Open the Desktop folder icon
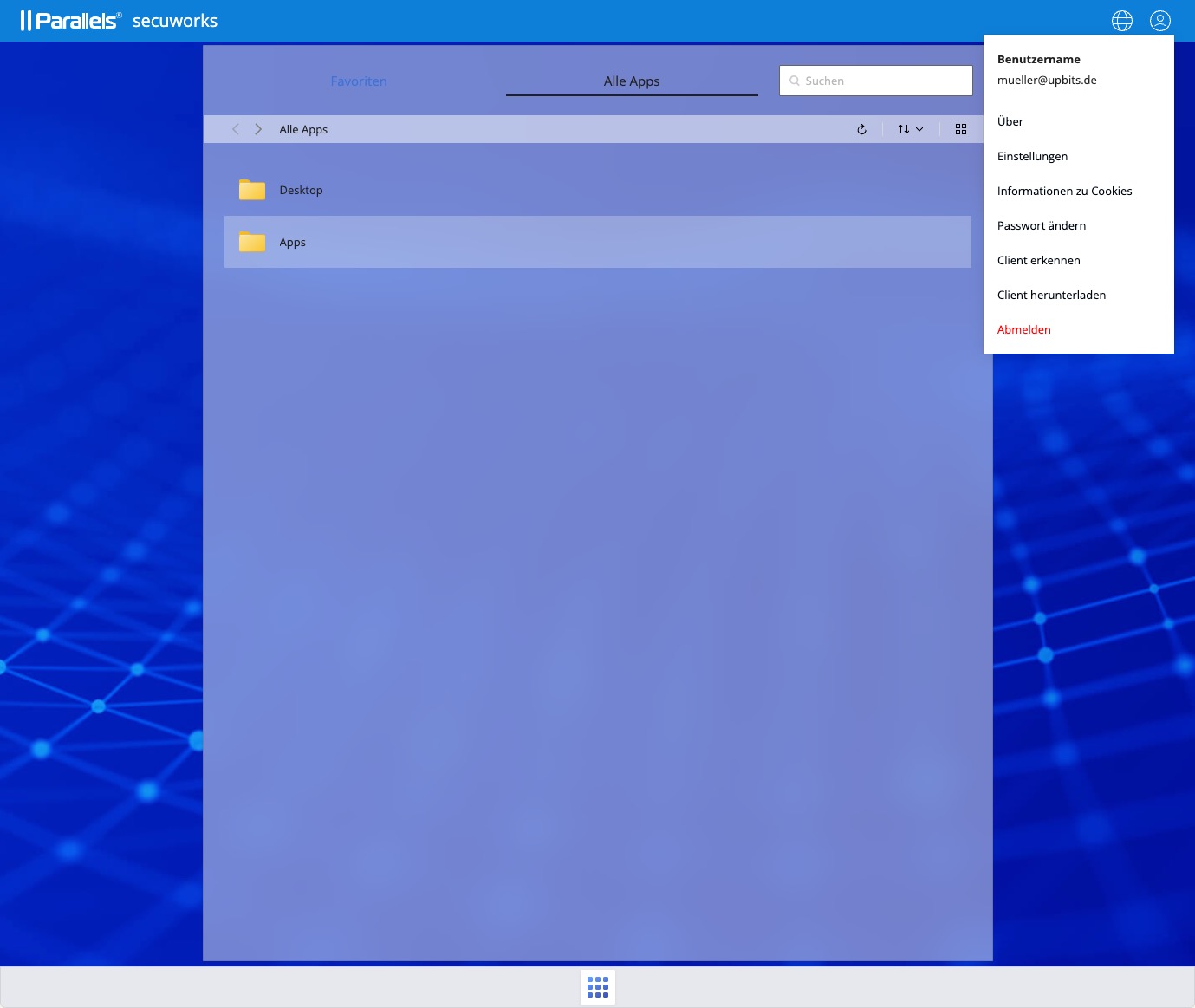Viewport: 1195px width, 1008px height. point(252,190)
